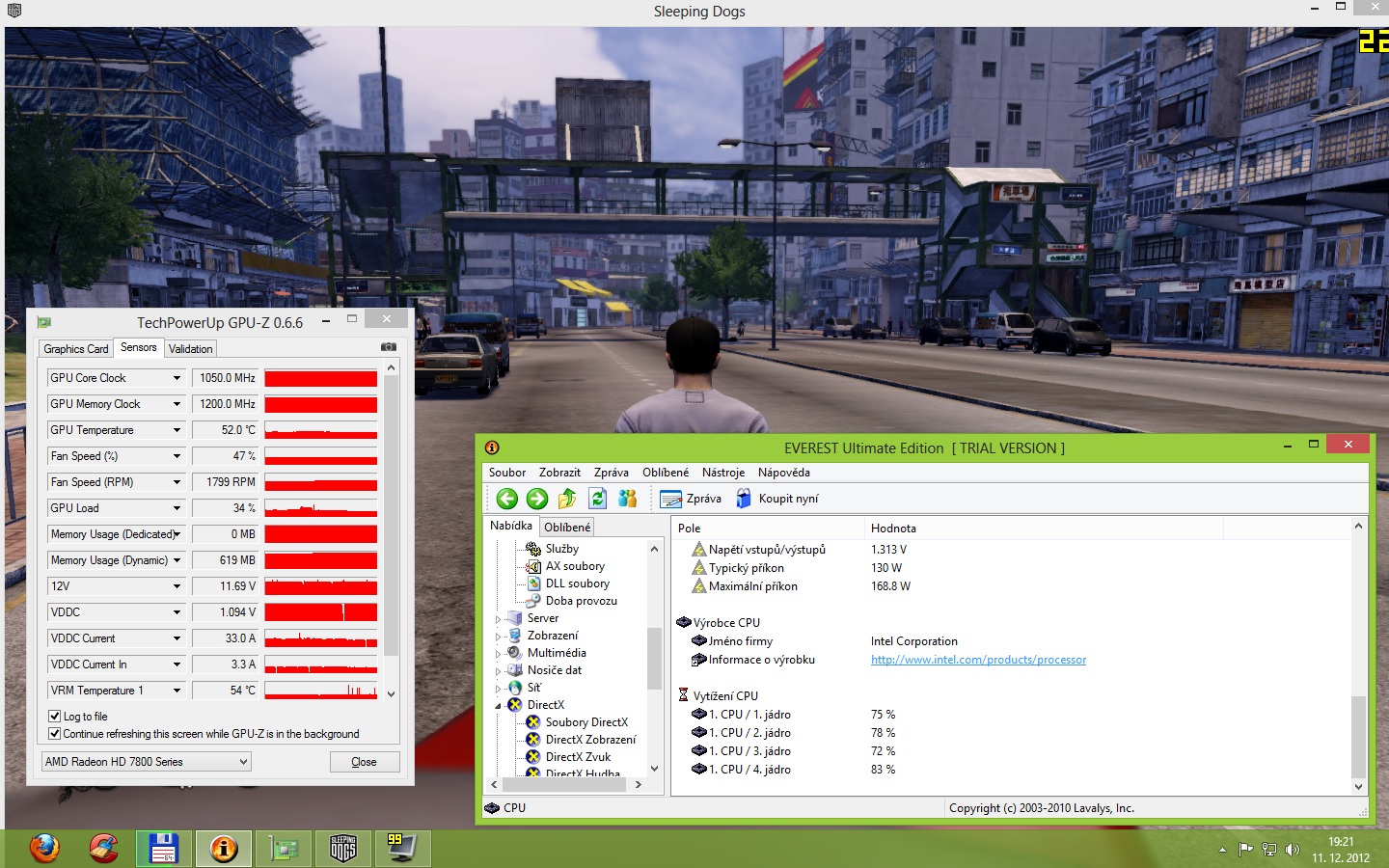Open the volume speaker tray icon
Screen dimensions: 1389x868
(1293, 850)
